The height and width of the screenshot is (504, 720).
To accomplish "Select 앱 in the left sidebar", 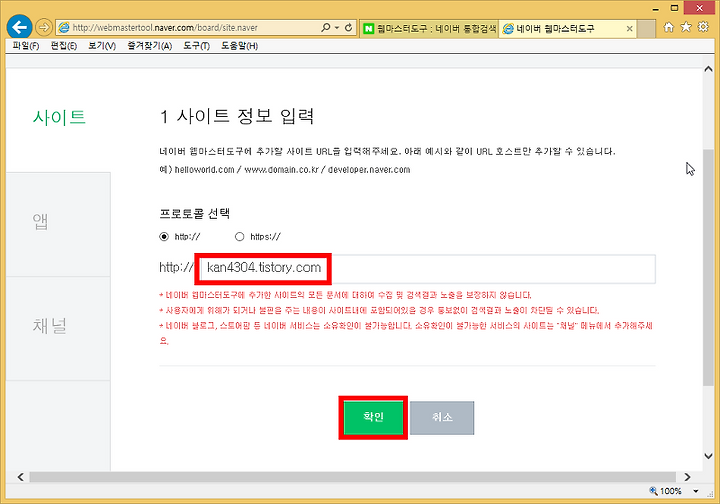I will 40,222.
